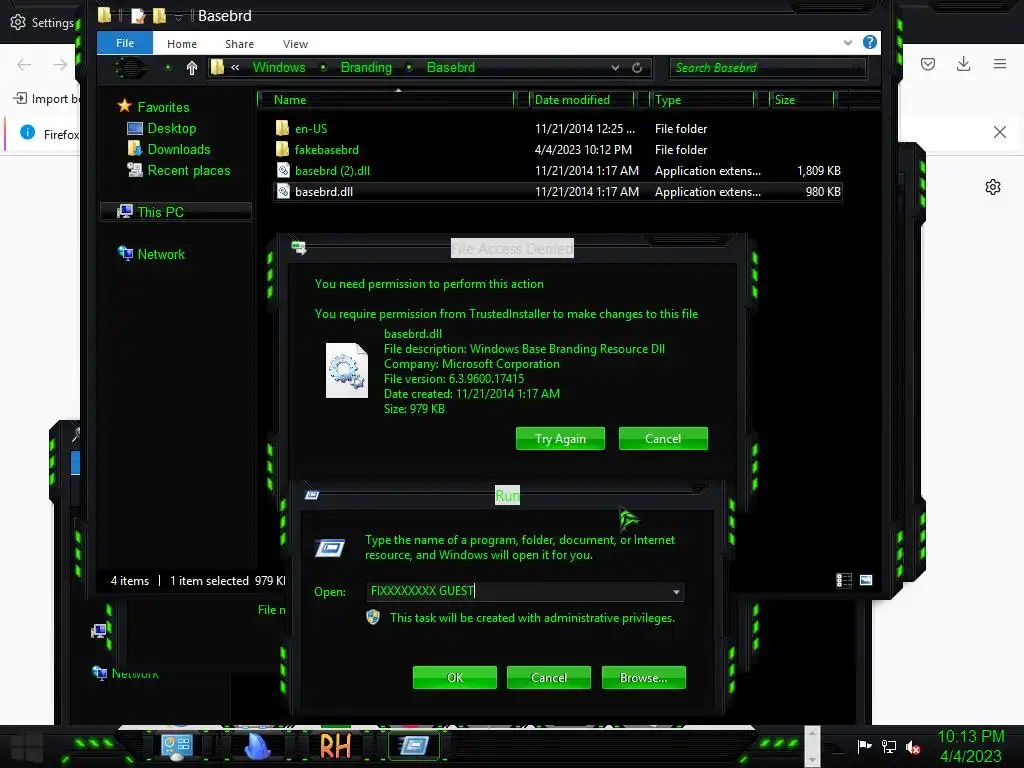Open the blue fin taskbar app
The height and width of the screenshot is (768, 1024).
pyautogui.click(x=256, y=746)
